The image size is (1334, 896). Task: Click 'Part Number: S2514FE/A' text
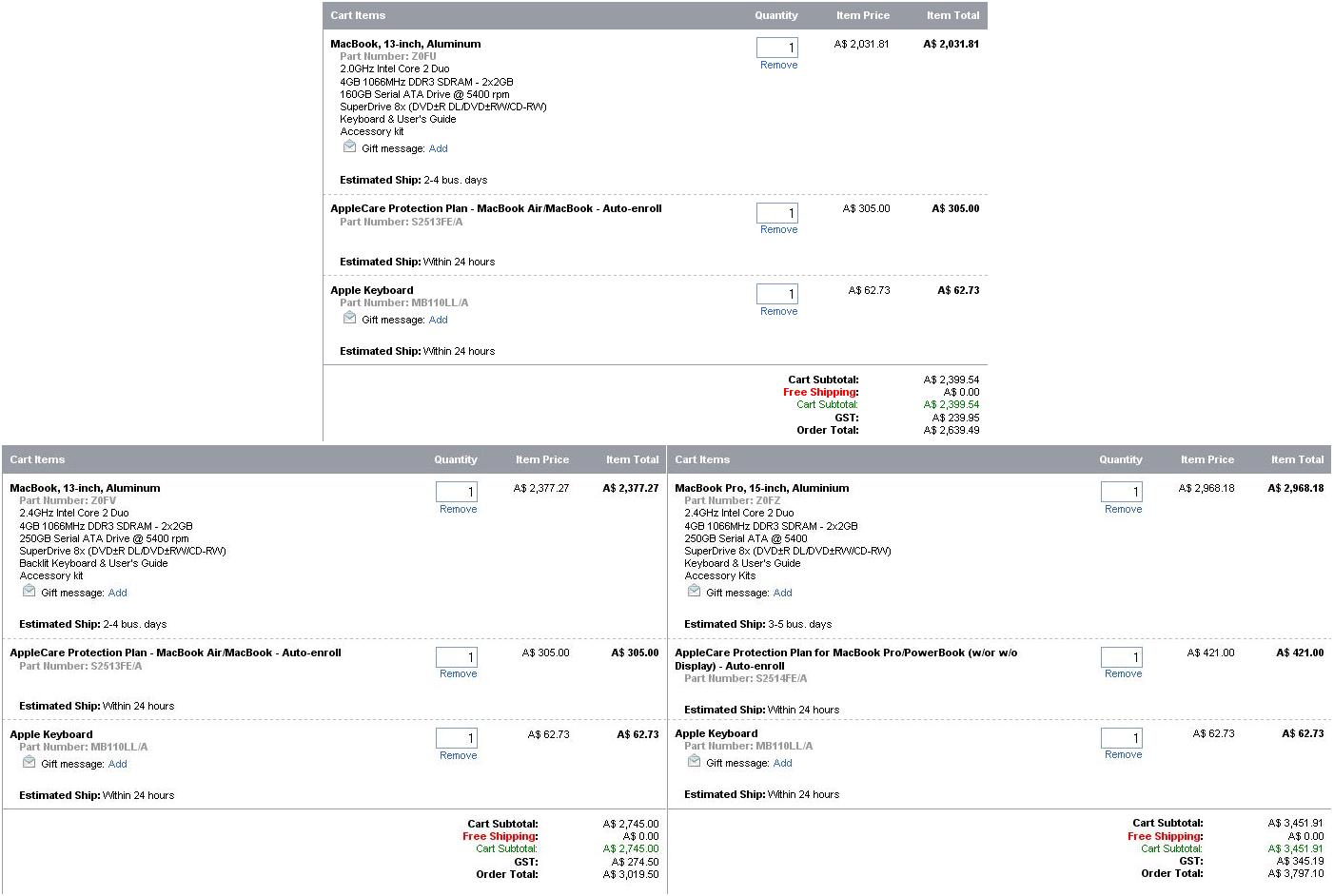tap(745, 678)
